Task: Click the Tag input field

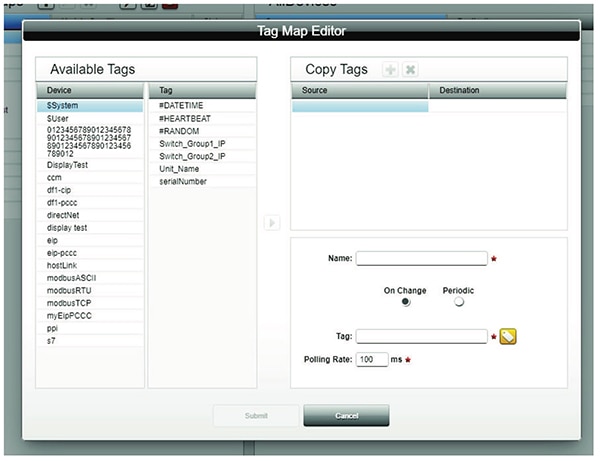Action: click(421, 336)
